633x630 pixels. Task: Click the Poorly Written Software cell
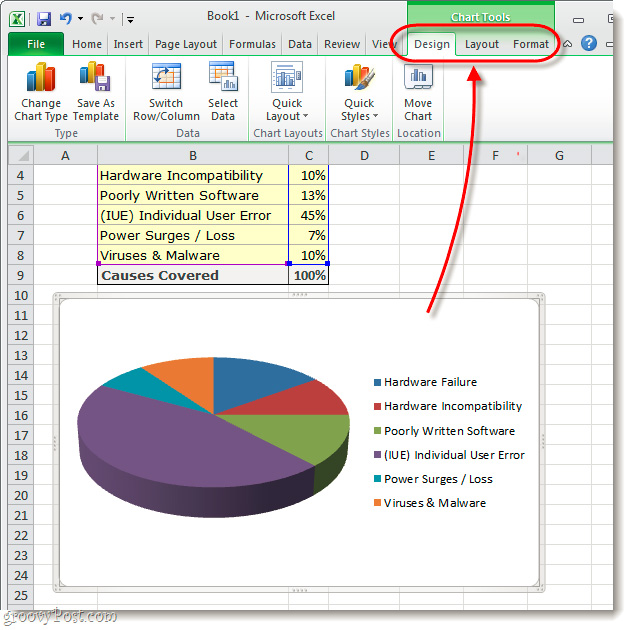[x=193, y=195]
